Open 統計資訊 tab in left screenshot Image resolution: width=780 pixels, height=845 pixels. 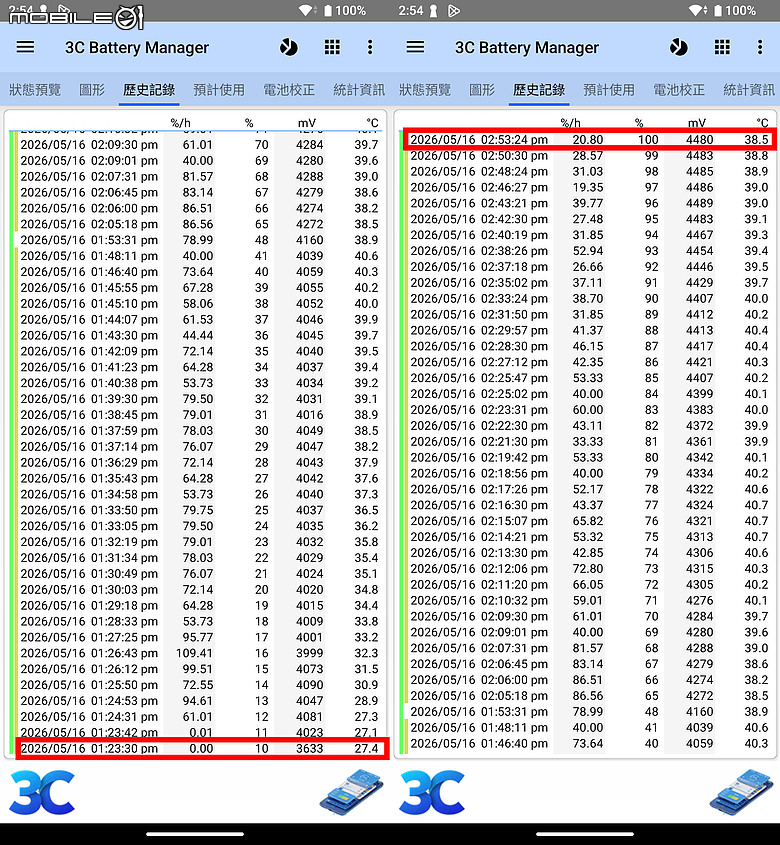[359, 89]
